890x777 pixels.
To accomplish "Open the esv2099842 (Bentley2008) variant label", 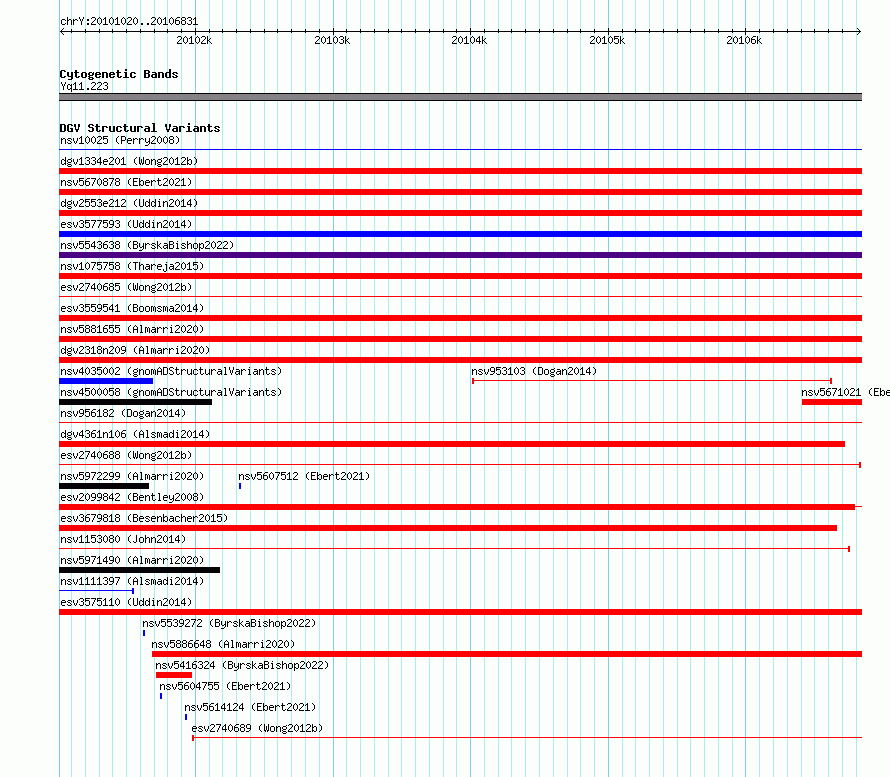I will tap(132, 497).
